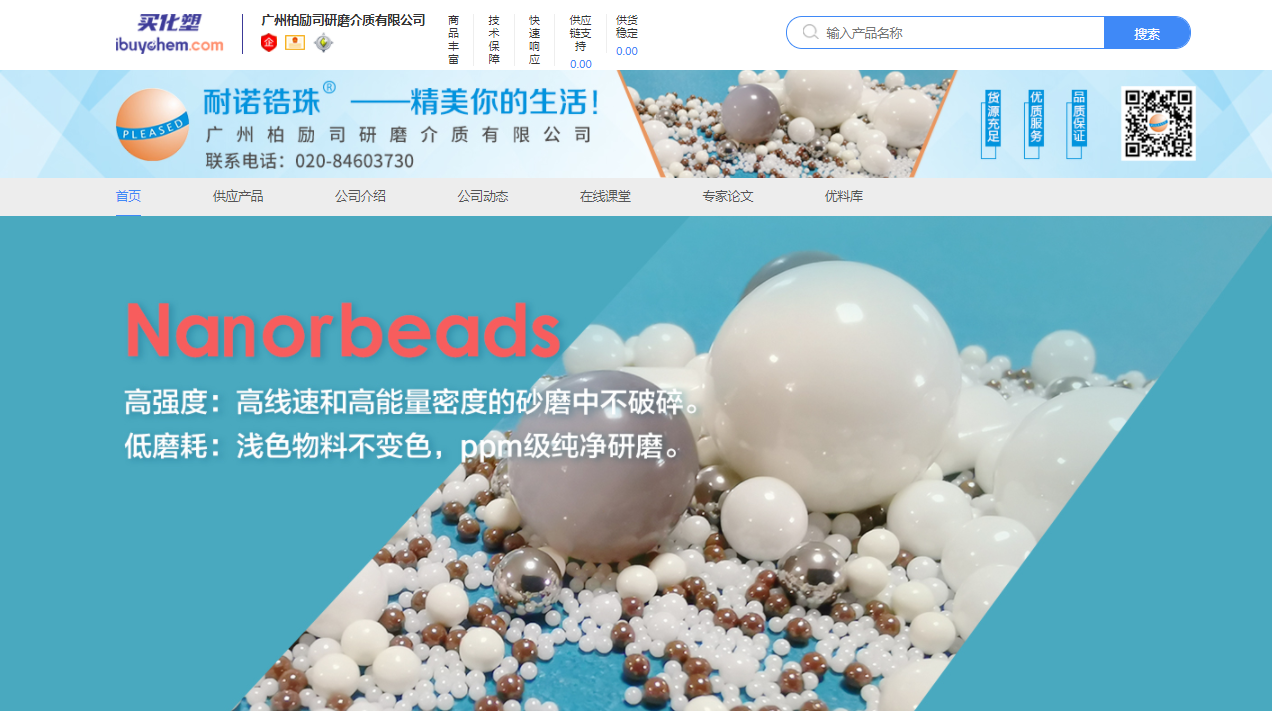
Task: Click the orange PLEASED ball logo
Action: point(152,125)
